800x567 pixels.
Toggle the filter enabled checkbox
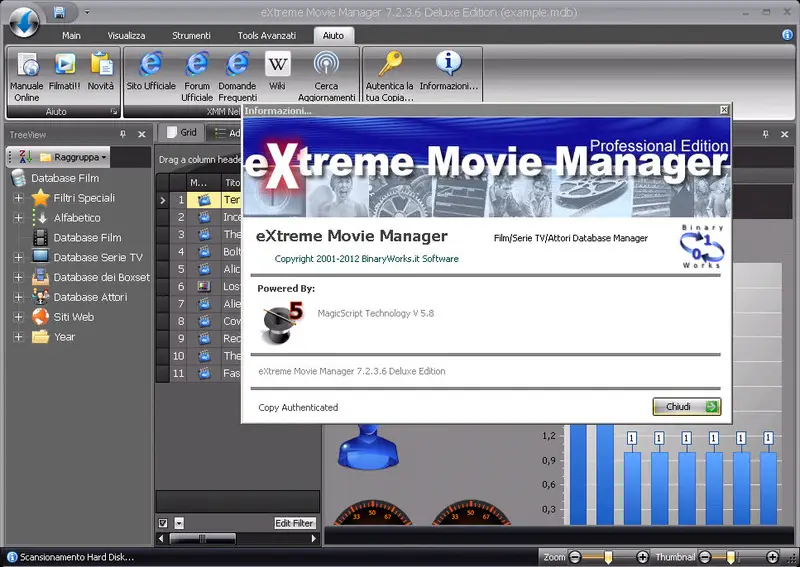163,523
